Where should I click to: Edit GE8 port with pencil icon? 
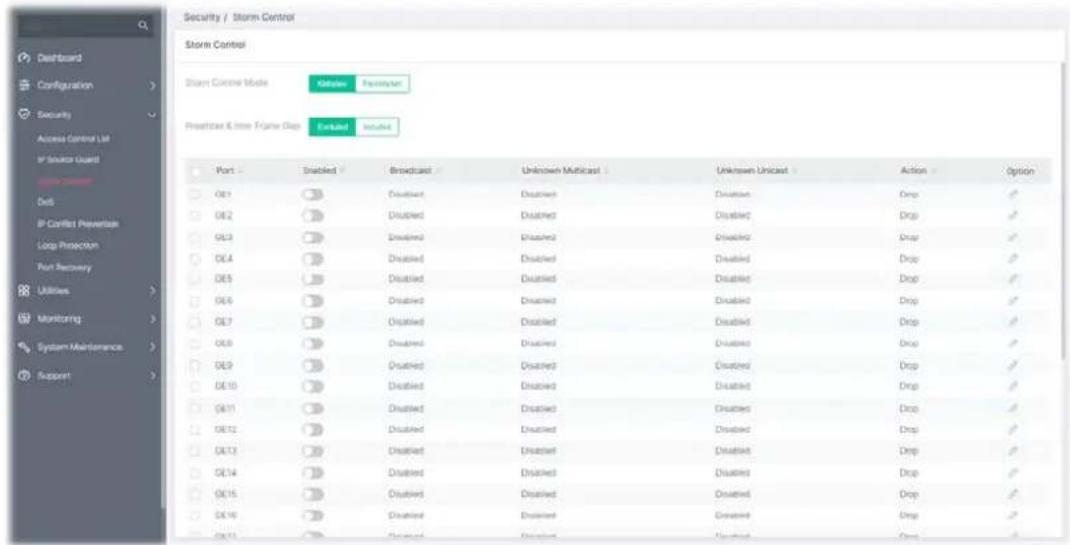pos(1013,344)
